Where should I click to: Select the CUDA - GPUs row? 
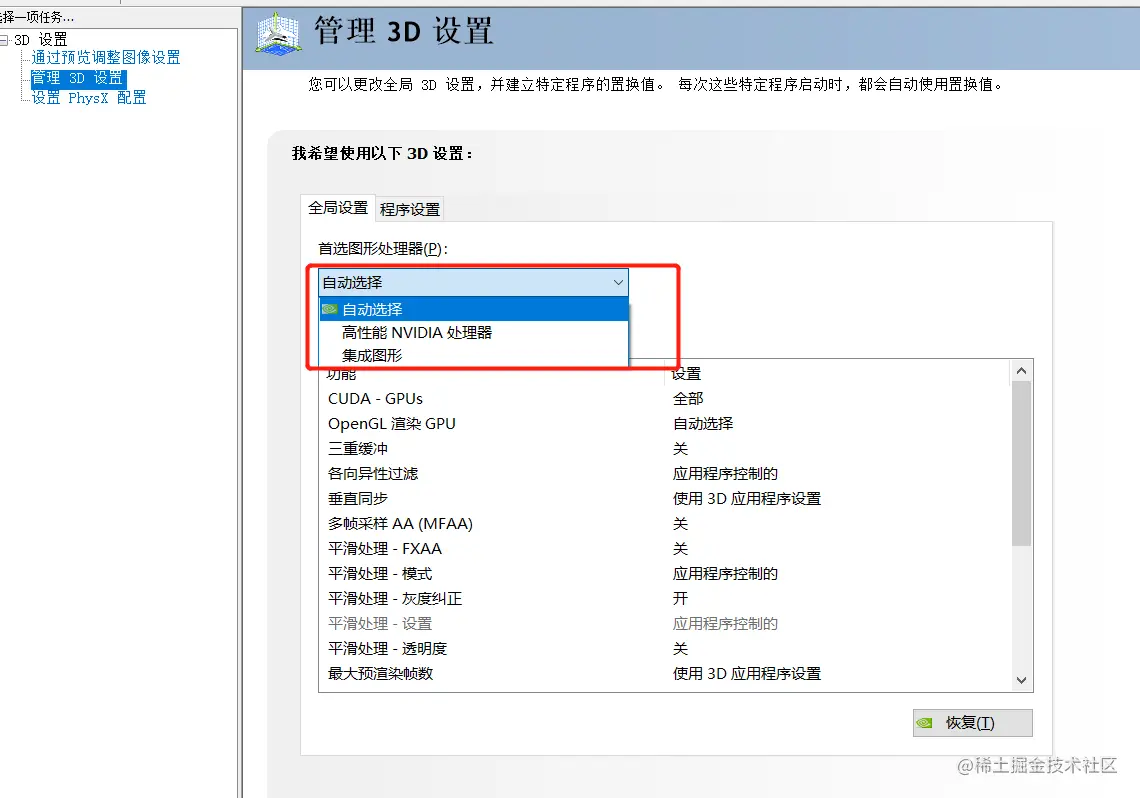click(665, 398)
